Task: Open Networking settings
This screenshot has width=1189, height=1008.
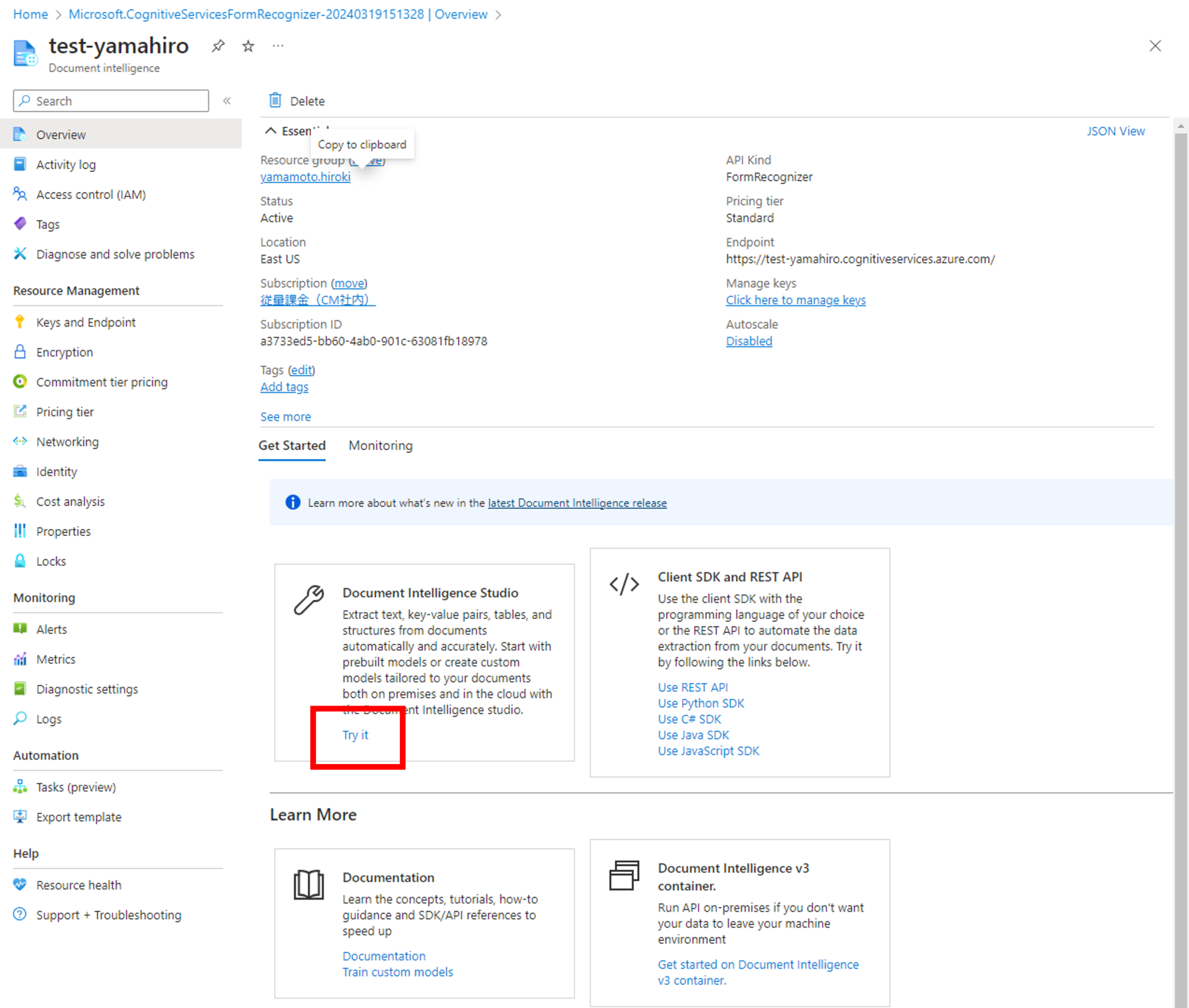Action: pyautogui.click(x=67, y=441)
